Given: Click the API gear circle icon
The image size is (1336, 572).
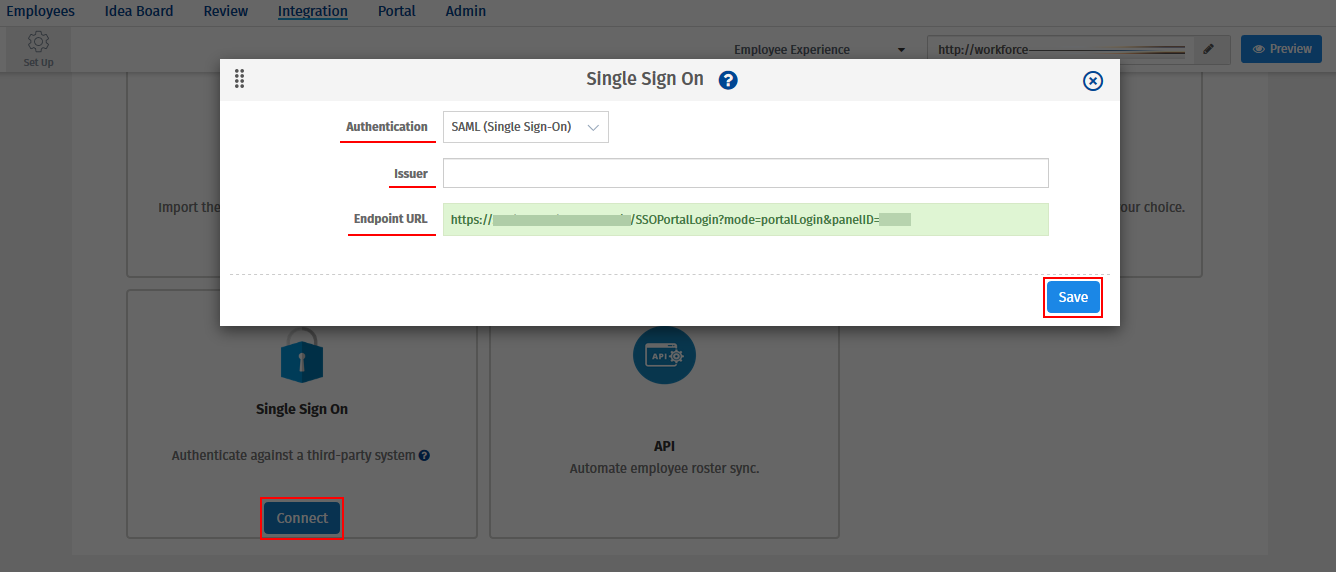Looking at the screenshot, I should (x=664, y=355).
